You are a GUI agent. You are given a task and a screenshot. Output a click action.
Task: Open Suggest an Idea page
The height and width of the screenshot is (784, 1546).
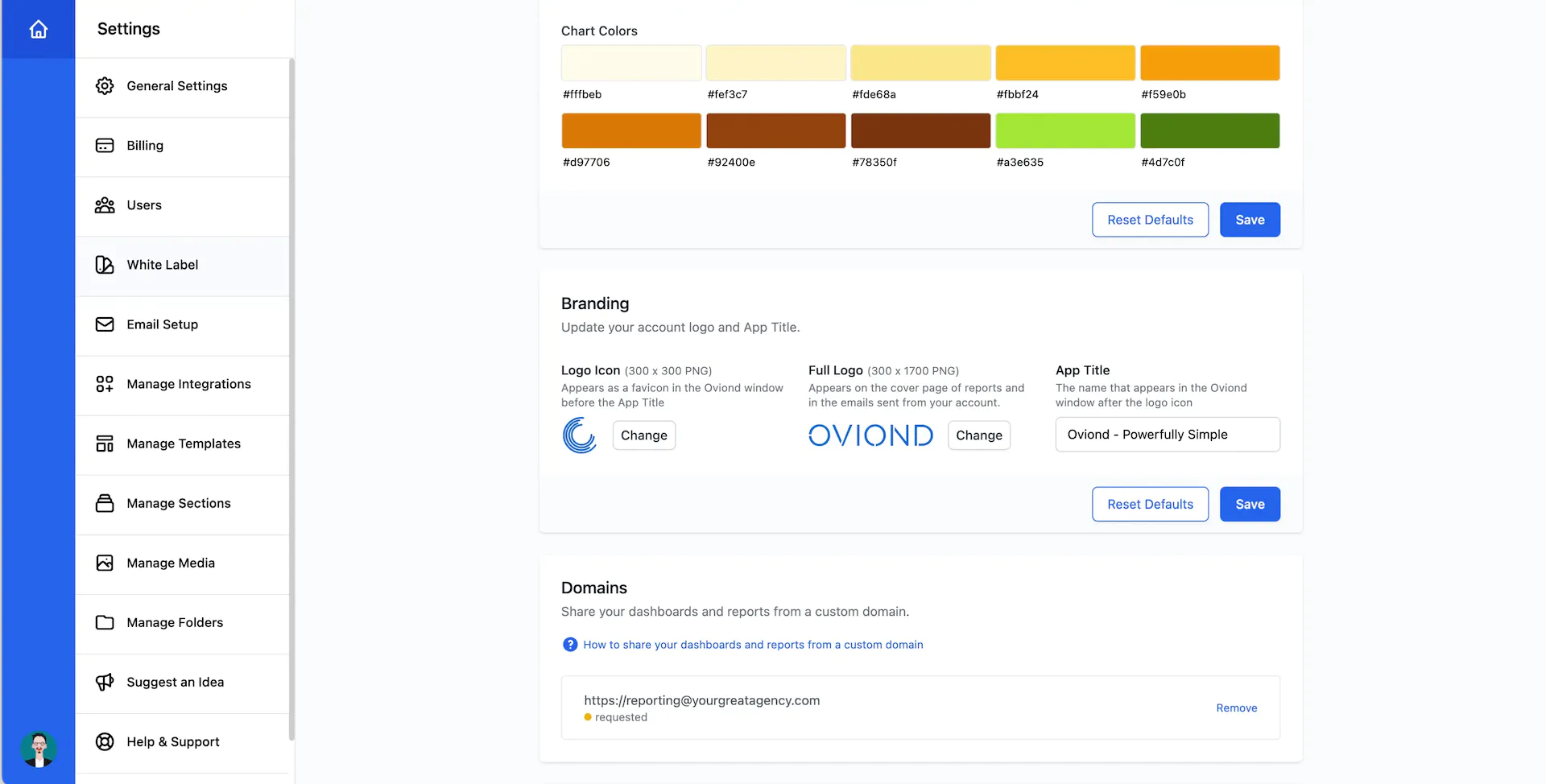point(183,682)
